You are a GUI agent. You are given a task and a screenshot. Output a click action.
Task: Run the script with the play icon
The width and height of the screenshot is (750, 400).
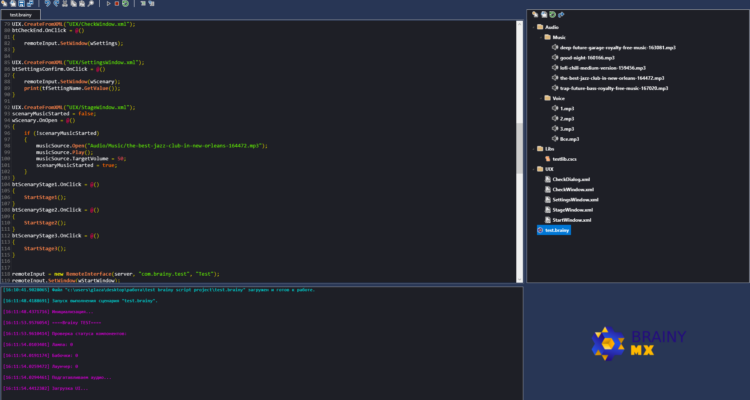tap(109, 3)
